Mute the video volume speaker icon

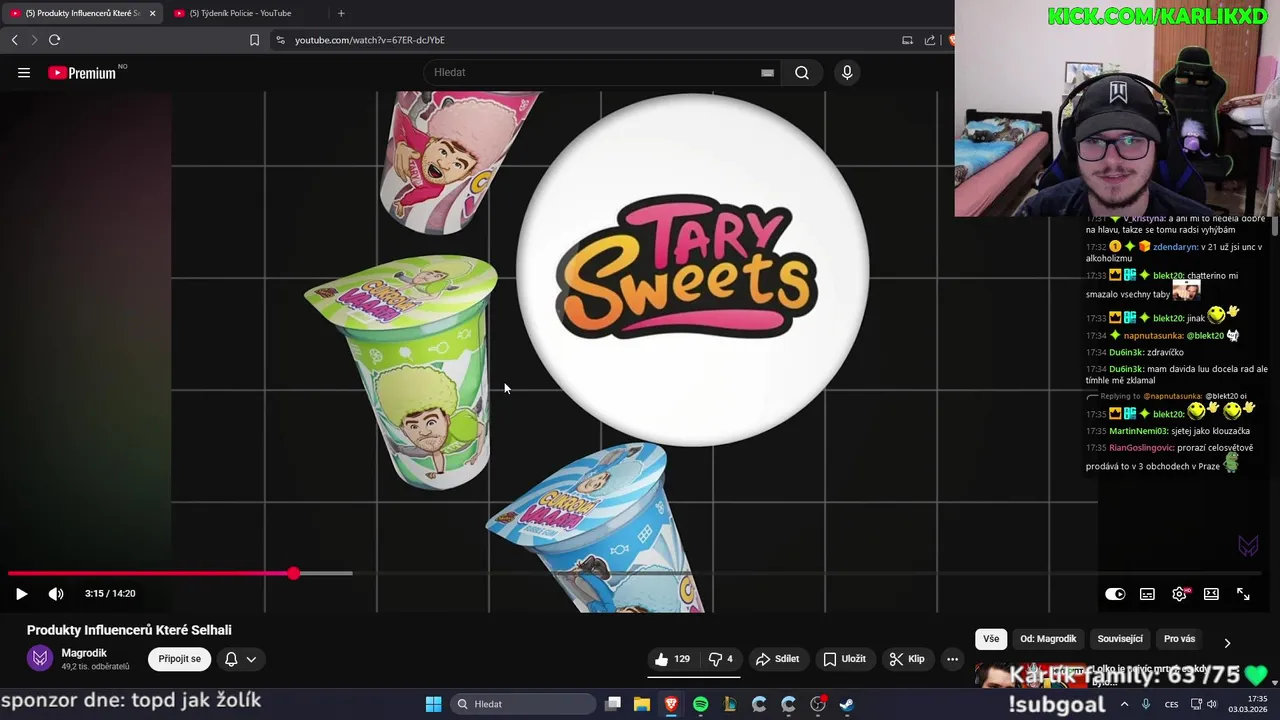(x=56, y=593)
